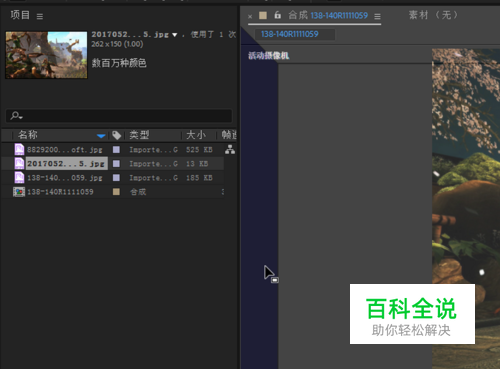This screenshot has width=500, height=369.
Task: Click the 138-140R1111059 breadcrumb tab
Action: [295, 34]
